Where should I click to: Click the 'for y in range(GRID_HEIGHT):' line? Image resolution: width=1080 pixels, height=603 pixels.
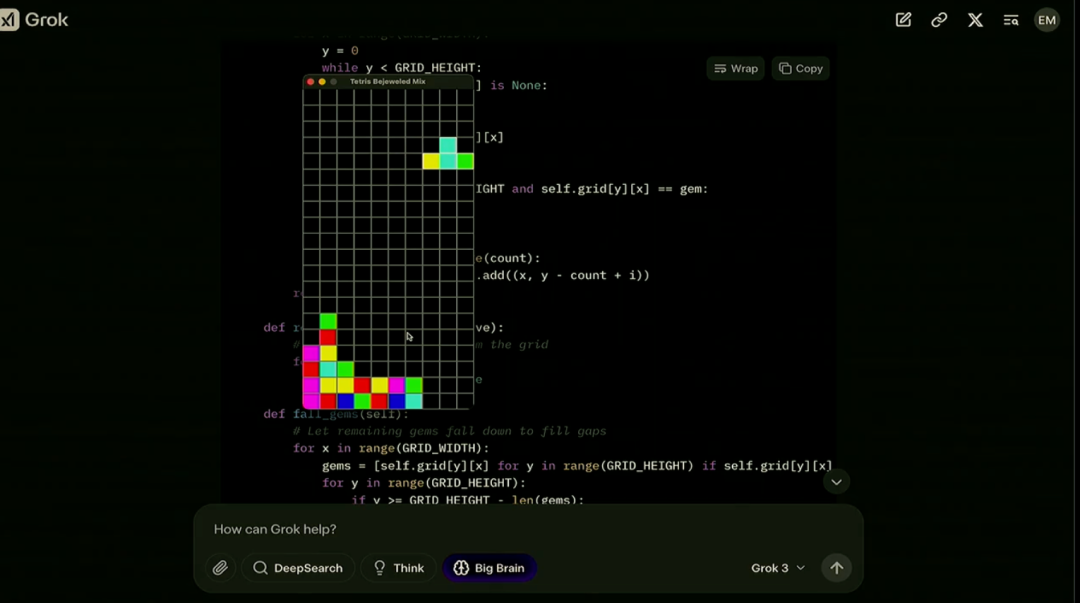[x=424, y=482]
